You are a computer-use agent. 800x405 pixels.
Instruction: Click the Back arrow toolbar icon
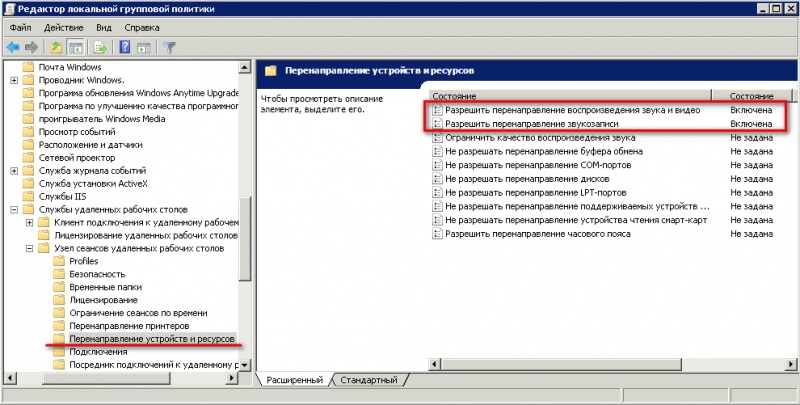[13, 47]
